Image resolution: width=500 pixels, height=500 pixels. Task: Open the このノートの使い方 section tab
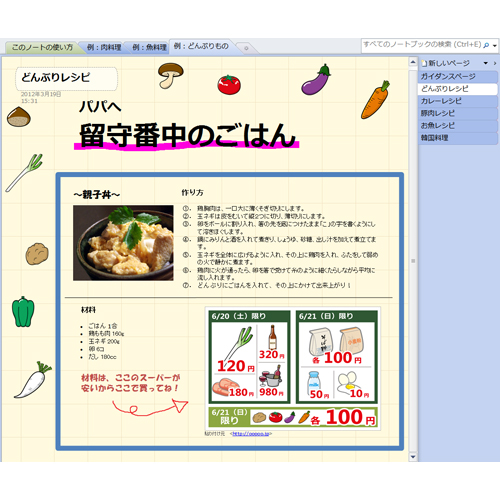click(42, 47)
